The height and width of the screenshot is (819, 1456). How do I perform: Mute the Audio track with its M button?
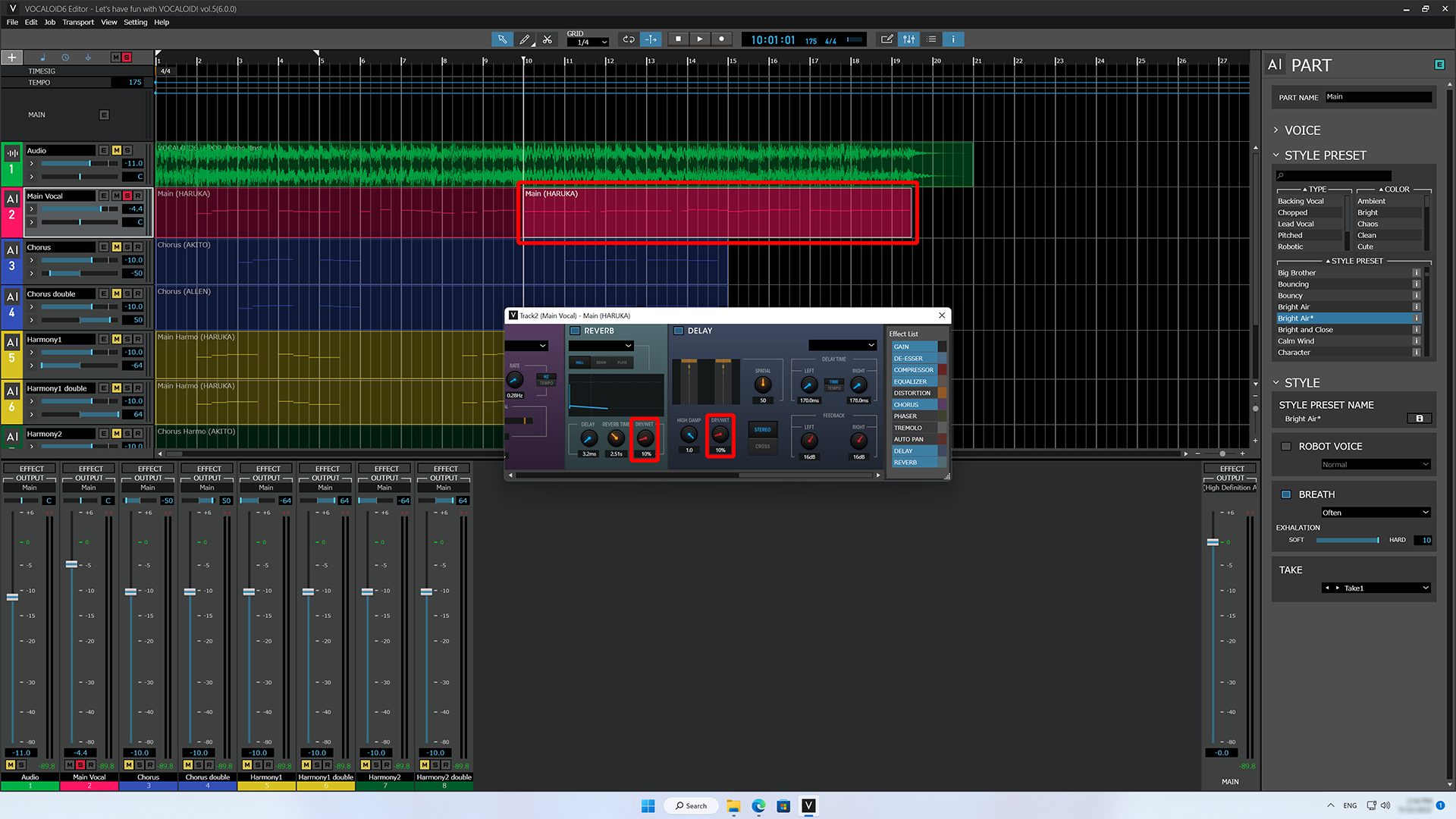point(117,150)
